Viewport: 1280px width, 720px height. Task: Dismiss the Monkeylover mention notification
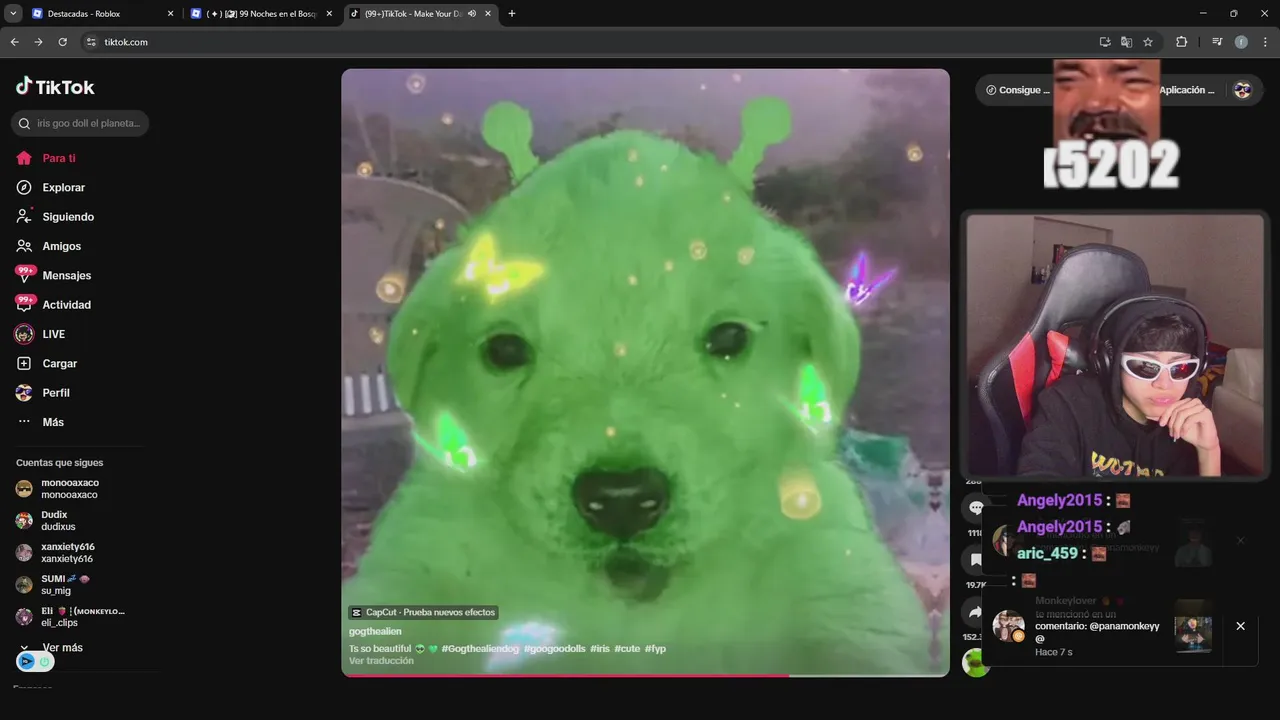pos(1240,626)
